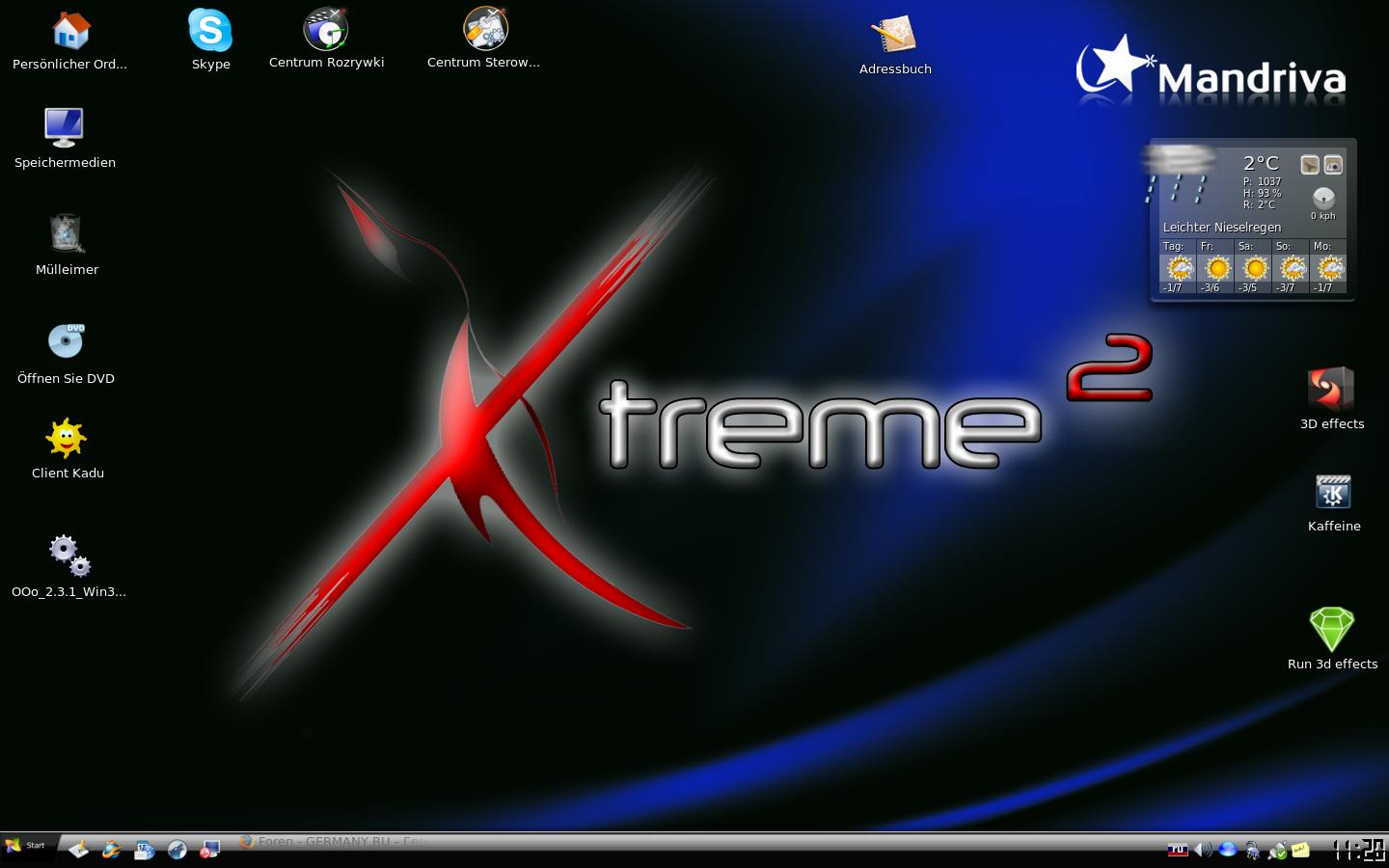The width and height of the screenshot is (1389, 868).
Task: Click the 2°C current temperature reading
Action: coord(1261,163)
